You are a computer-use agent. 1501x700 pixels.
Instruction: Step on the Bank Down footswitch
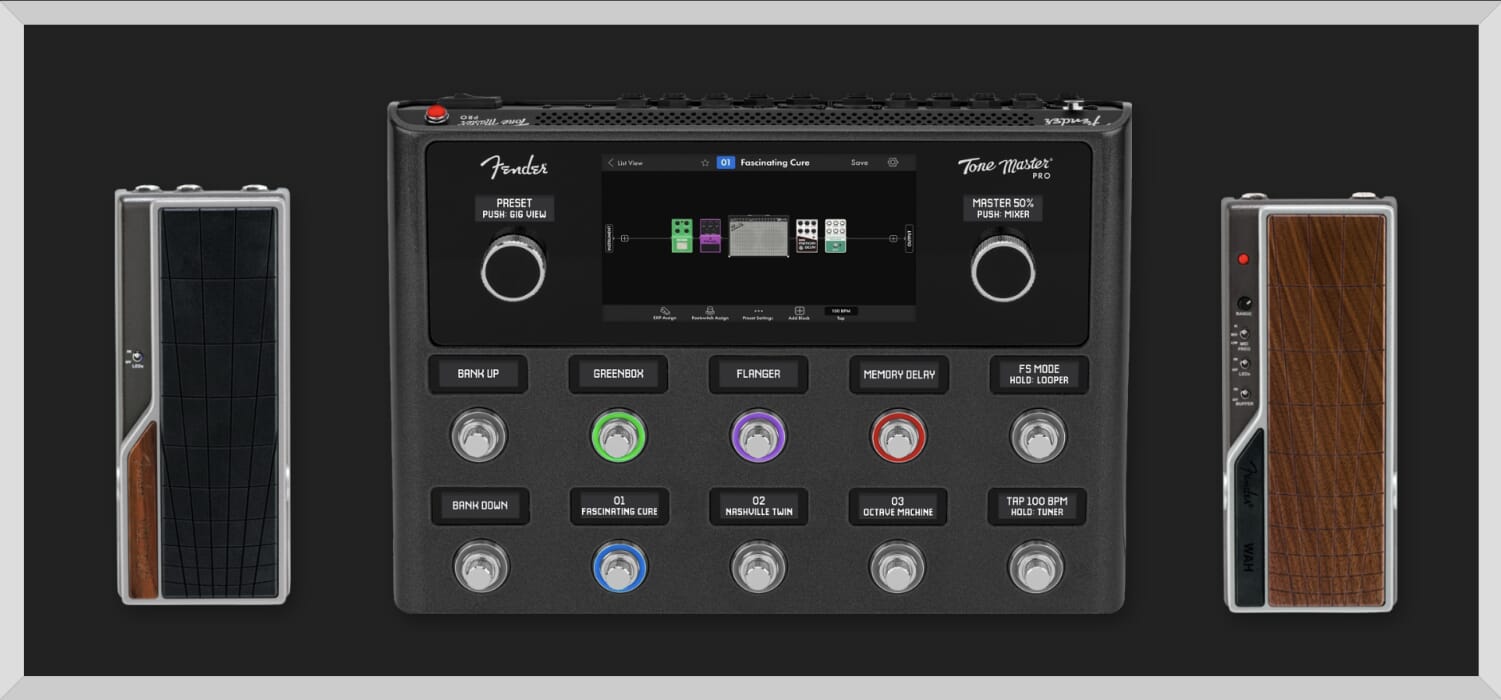tap(481, 567)
